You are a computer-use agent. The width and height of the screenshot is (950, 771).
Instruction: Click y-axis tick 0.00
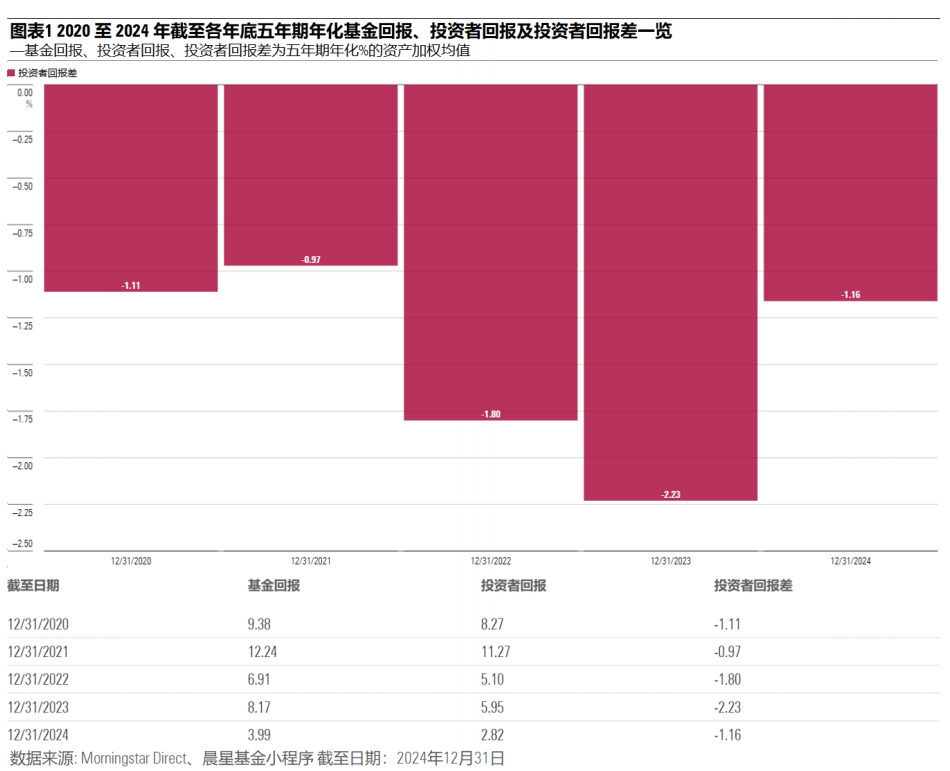point(25,93)
